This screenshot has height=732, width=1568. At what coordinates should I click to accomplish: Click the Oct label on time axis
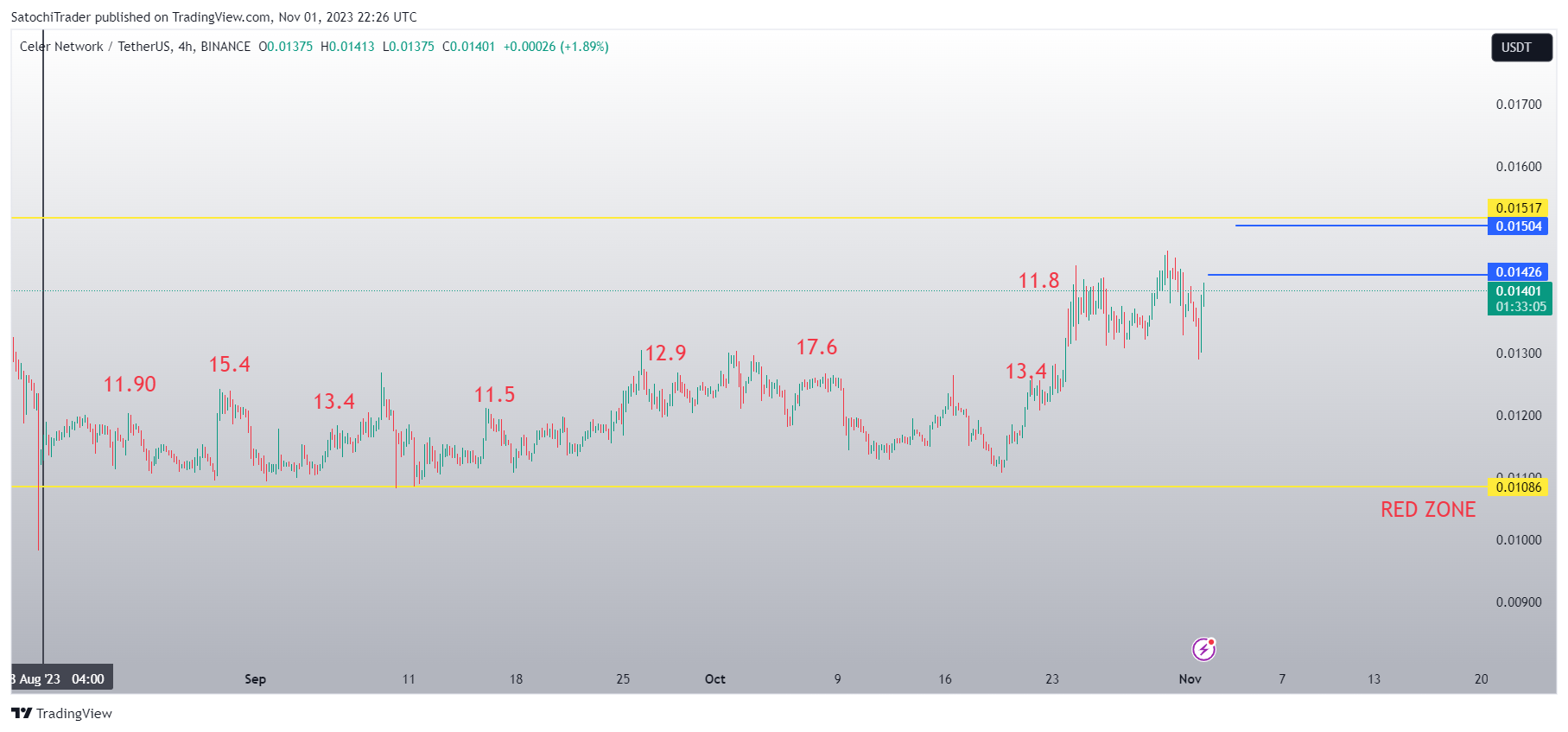(x=715, y=679)
